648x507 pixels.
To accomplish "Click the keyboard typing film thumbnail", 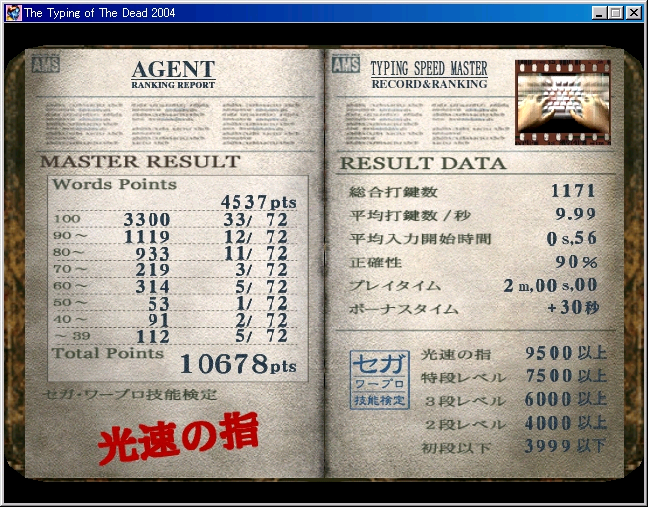I will tap(562, 102).
